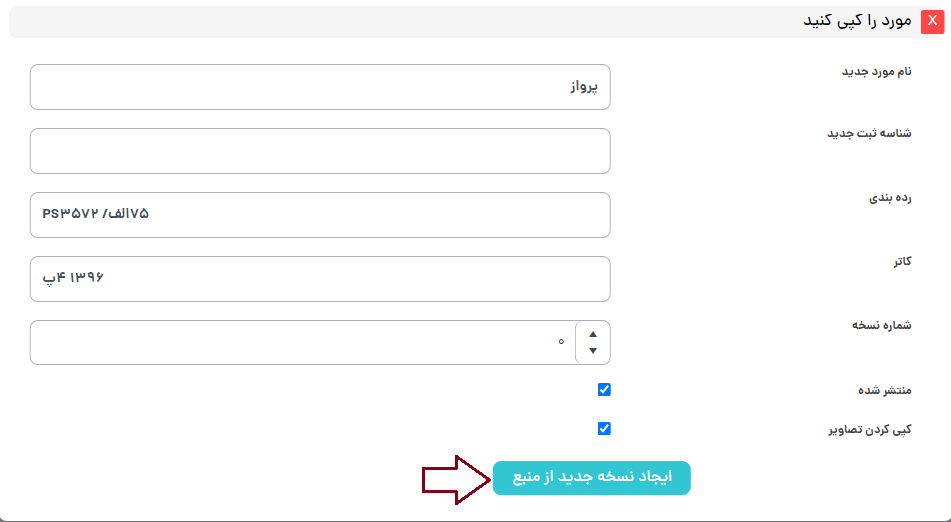This screenshot has height=522, width=951.
Task: Decrease the «شماره نسخه» value with down arrow
Action: [593, 351]
